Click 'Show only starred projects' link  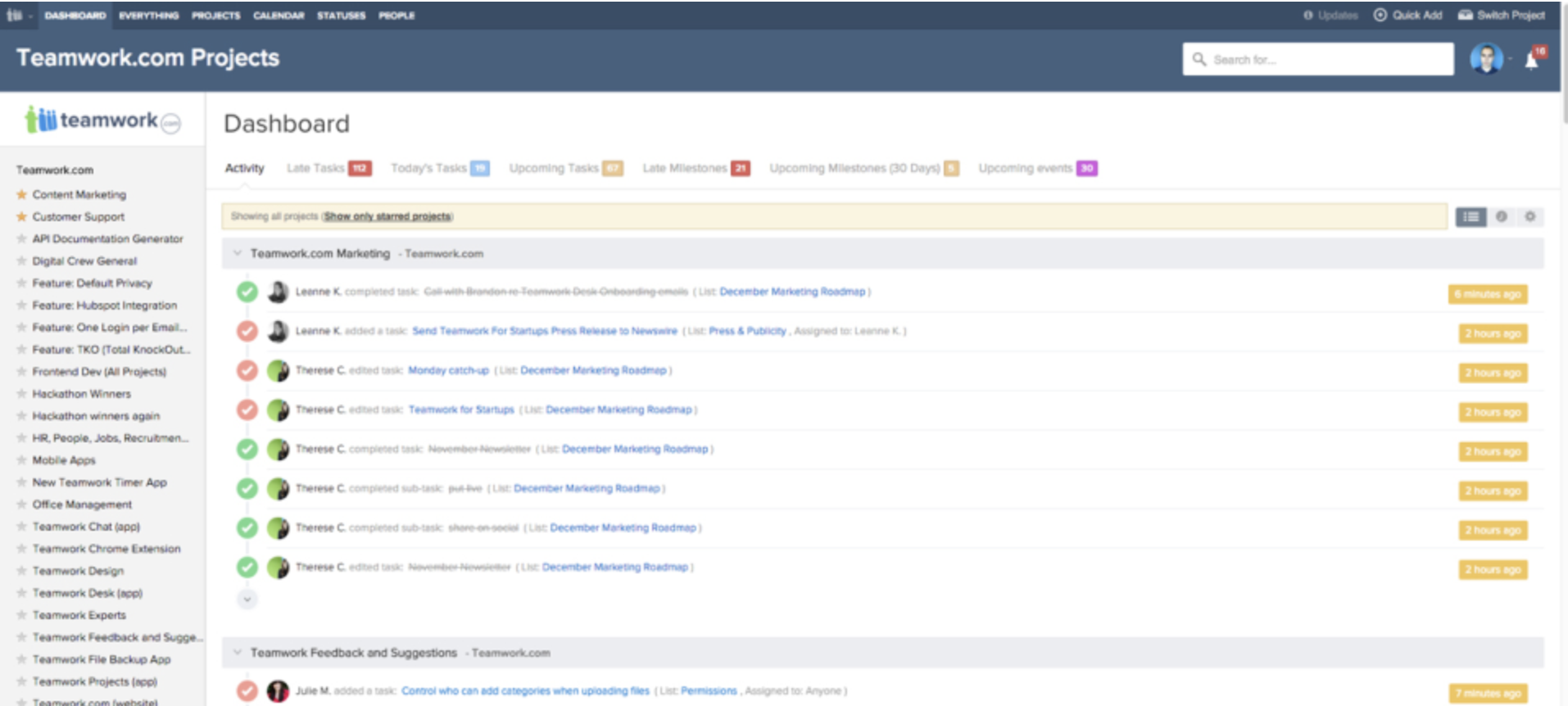387,216
